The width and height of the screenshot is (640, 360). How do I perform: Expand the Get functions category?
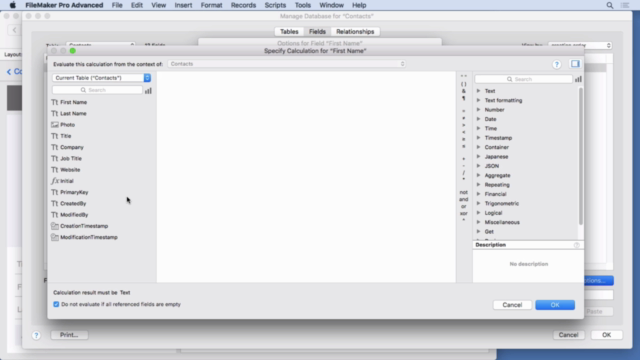[478, 231]
